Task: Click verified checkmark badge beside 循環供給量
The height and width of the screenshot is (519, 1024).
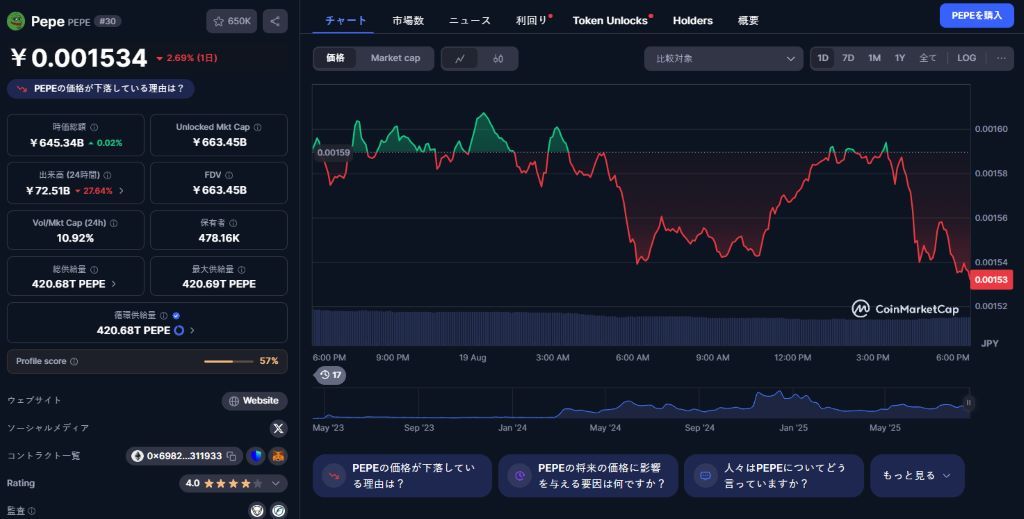Action: pyautogui.click(x=176, y=316)
